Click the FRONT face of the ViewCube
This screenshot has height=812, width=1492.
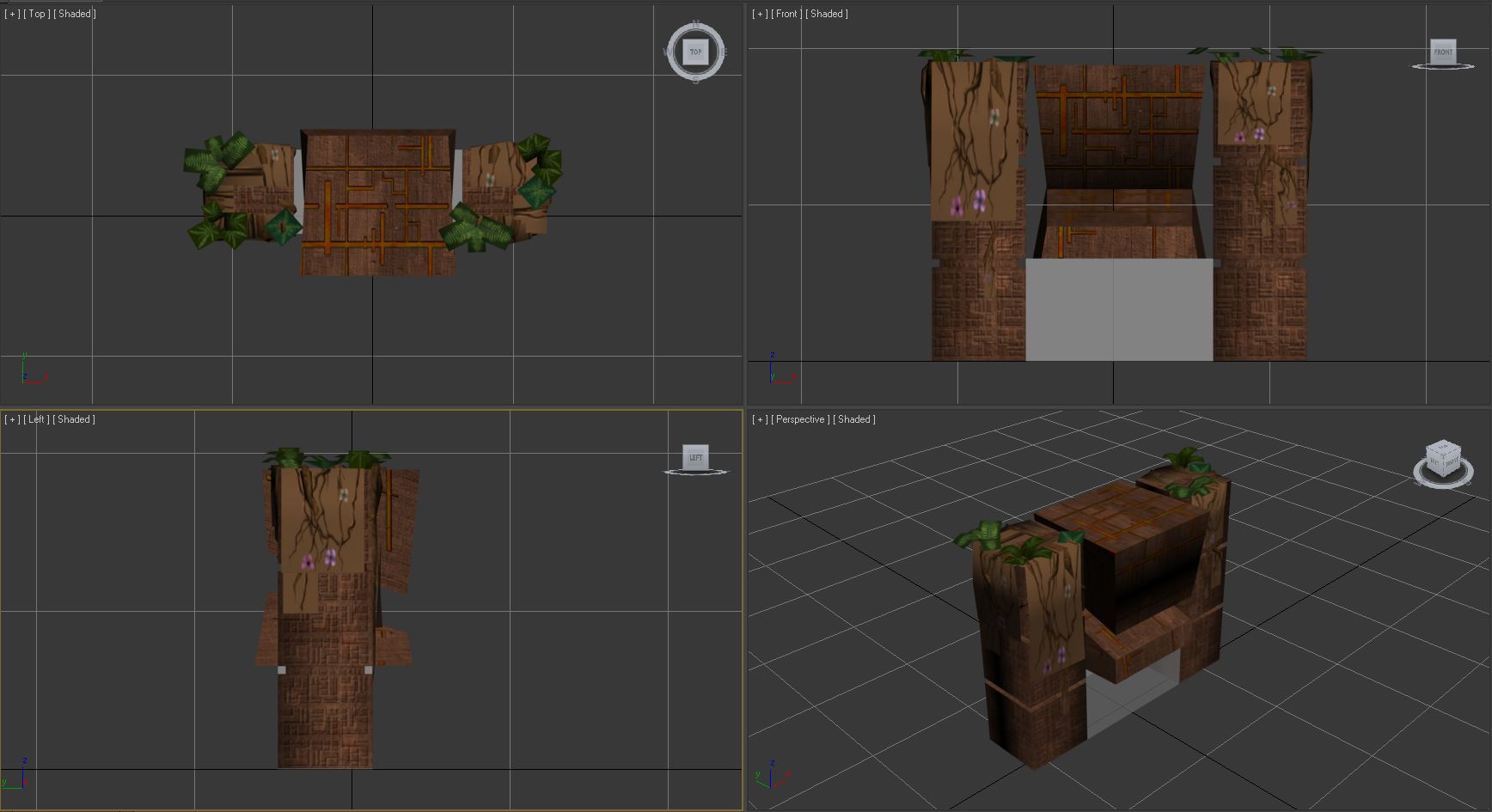coord(1443,52)
